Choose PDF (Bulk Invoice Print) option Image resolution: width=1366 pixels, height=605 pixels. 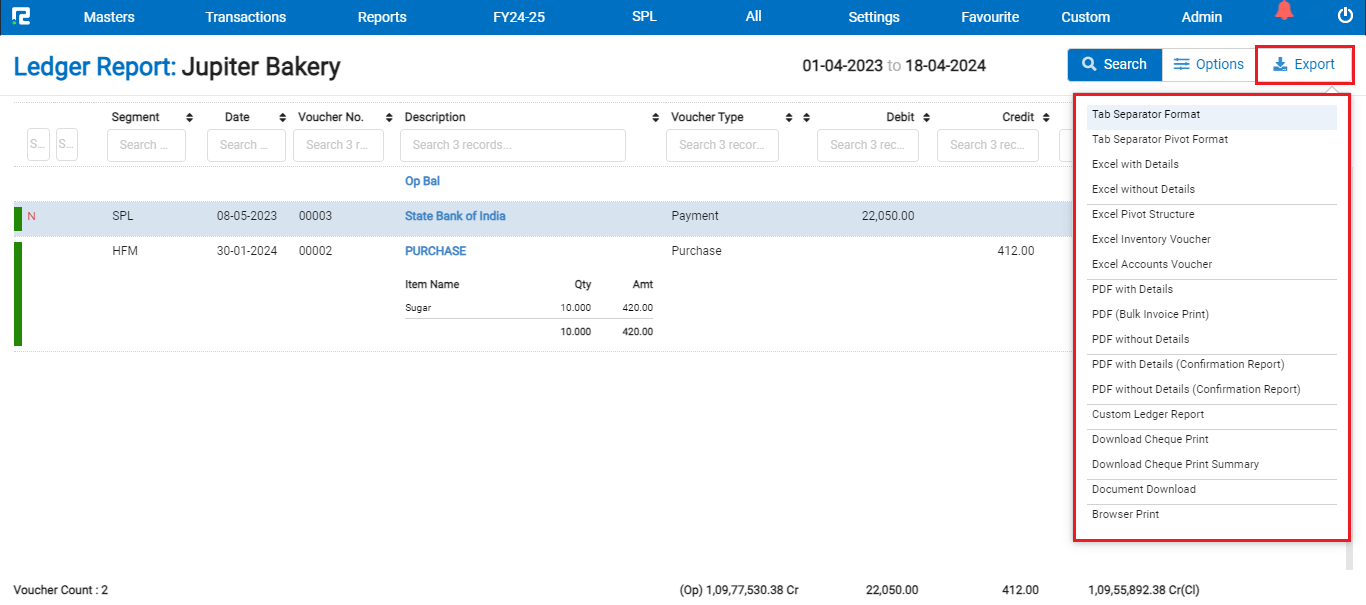point(1150,314)
